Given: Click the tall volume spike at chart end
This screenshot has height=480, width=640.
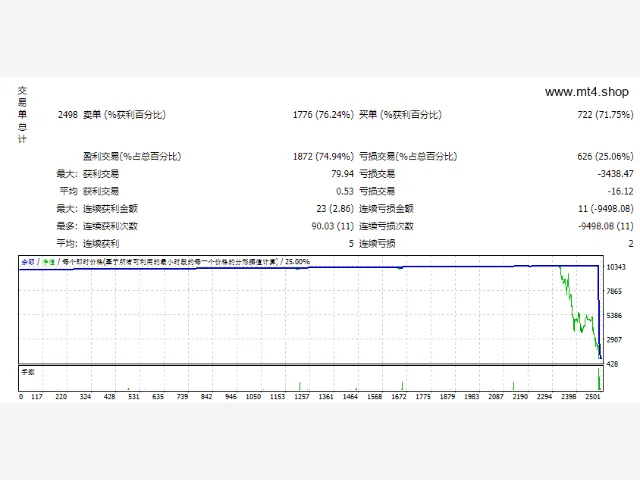Looking at the screenshot, I should pyautogui.click(x=599, y=379).
